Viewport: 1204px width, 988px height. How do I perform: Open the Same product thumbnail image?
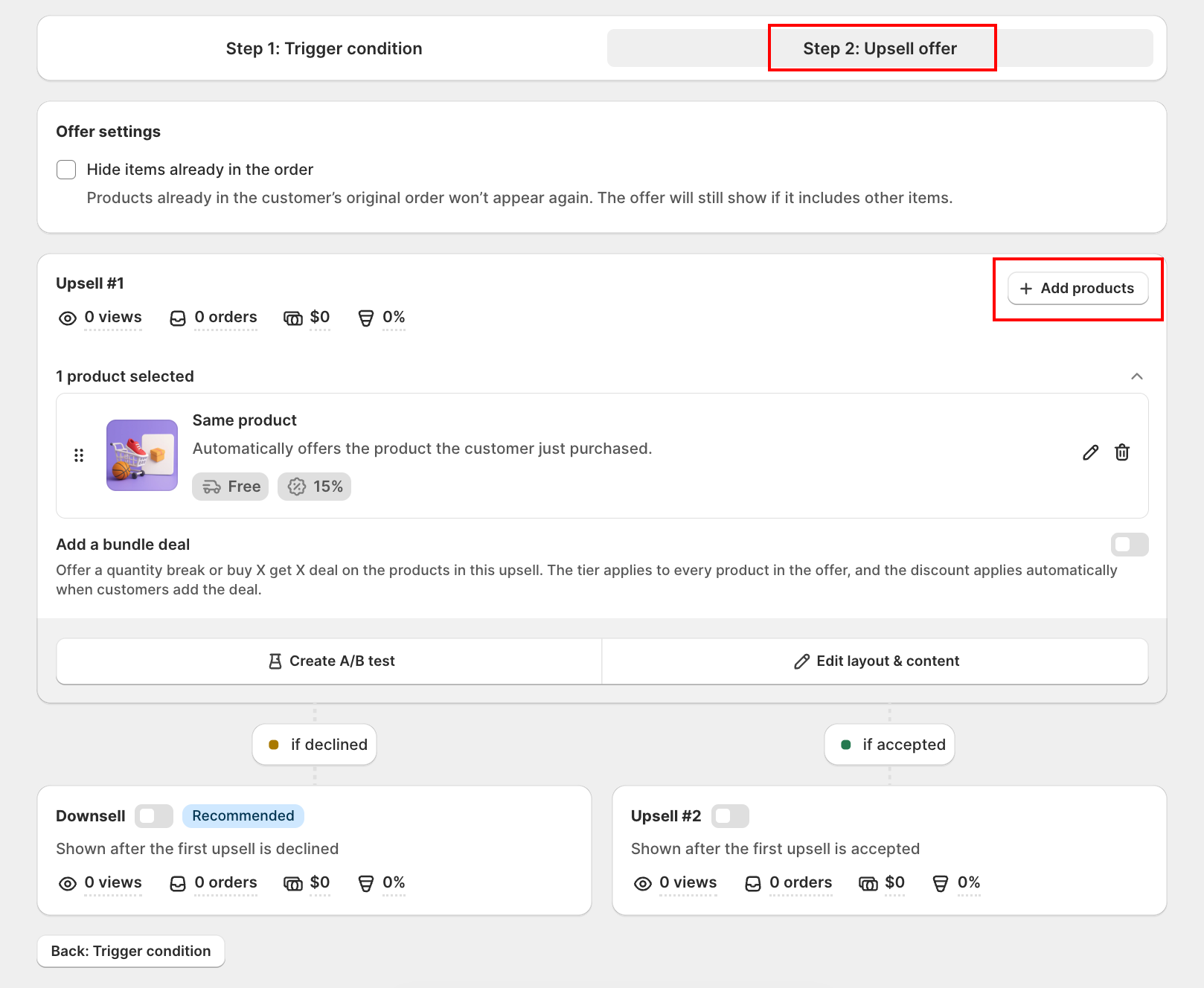click(x=142, y=455)
